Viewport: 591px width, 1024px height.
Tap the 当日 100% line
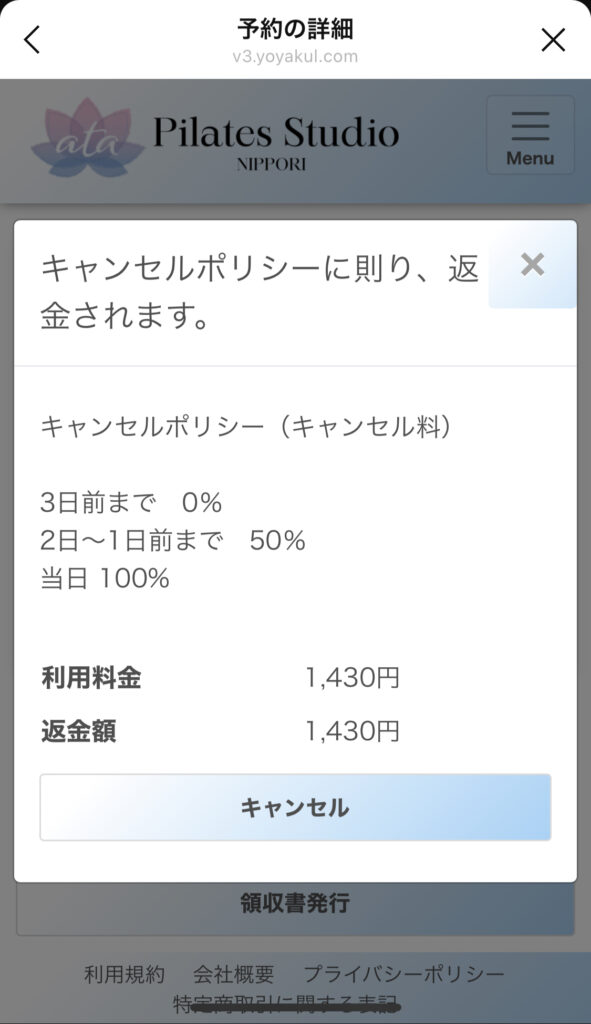(105, 579)
